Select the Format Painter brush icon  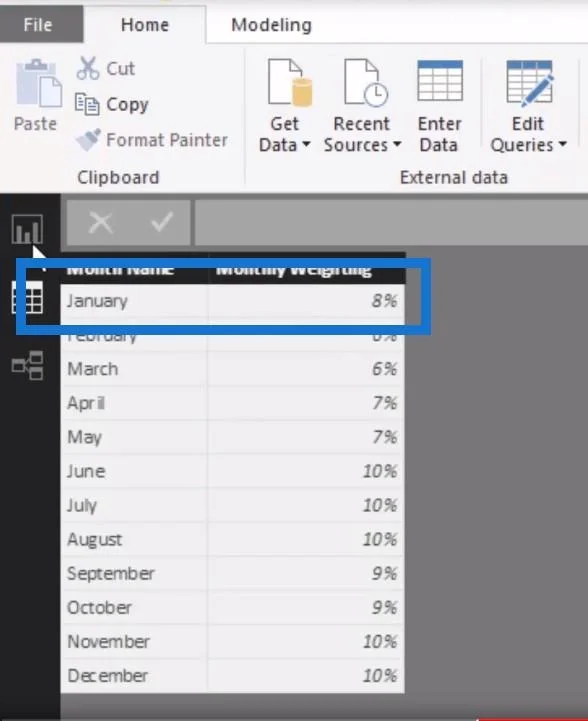pos(88,139)
